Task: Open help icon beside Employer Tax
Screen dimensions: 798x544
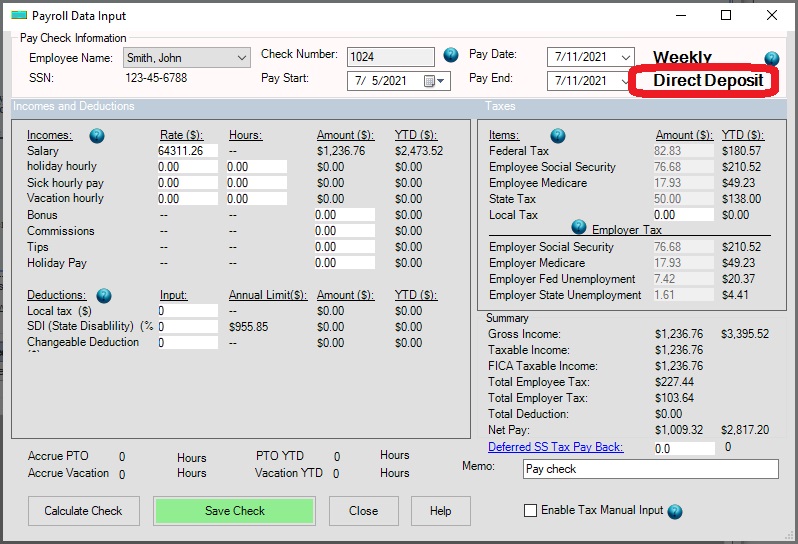Action: click(578, 228)
